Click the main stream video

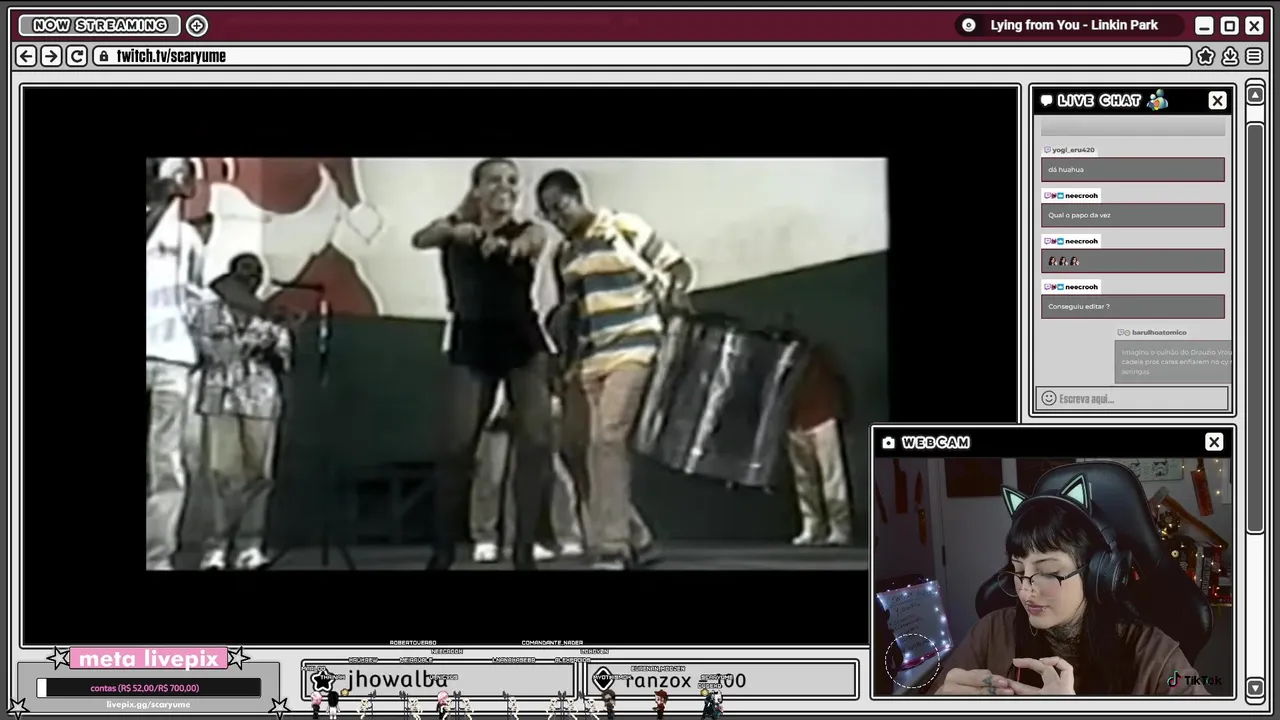click(x=516, y=364)
